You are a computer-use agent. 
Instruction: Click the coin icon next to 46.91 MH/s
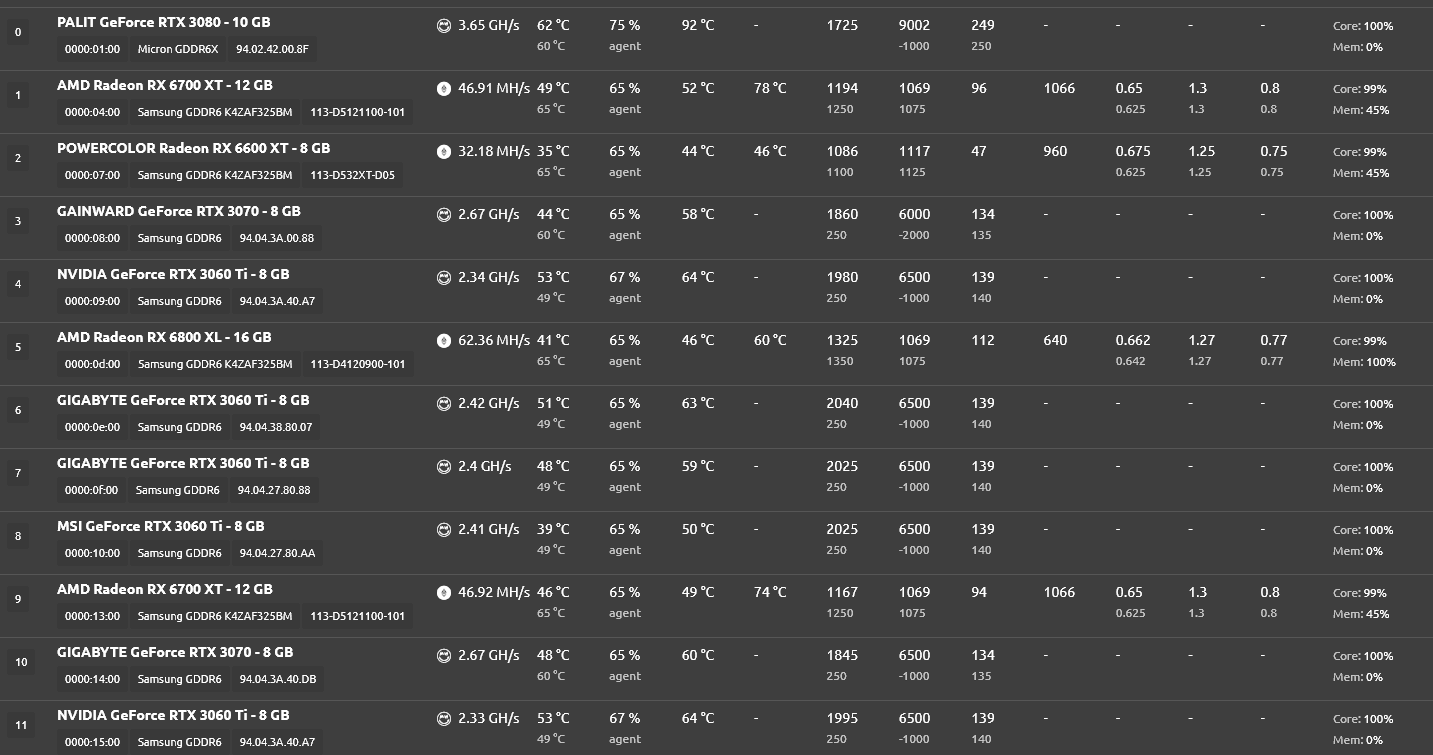tap(444, 89)
